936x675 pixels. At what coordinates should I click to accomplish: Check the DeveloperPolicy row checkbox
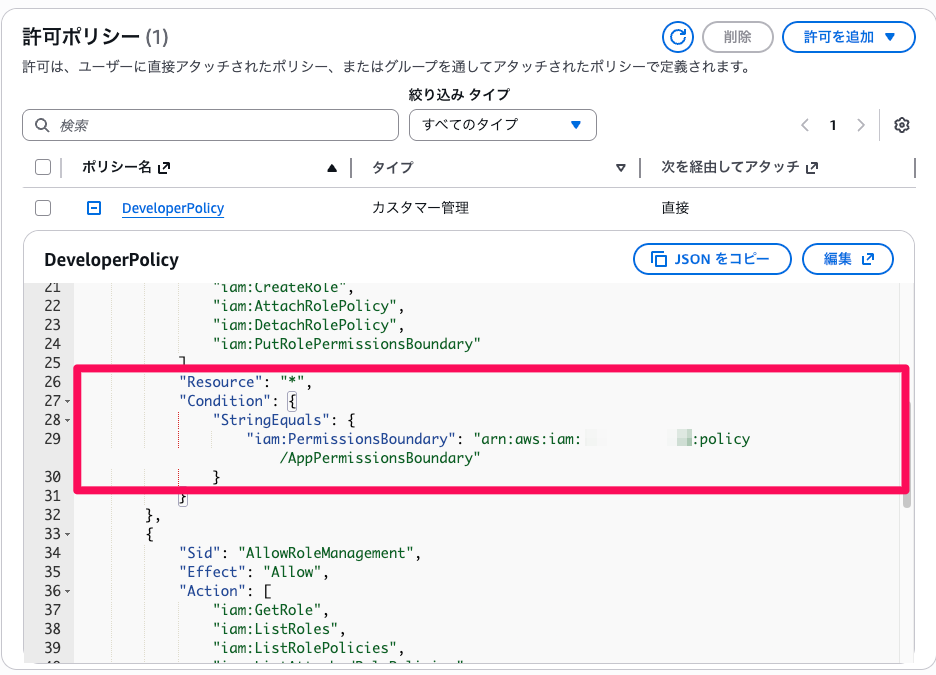(x=43, y=208)
